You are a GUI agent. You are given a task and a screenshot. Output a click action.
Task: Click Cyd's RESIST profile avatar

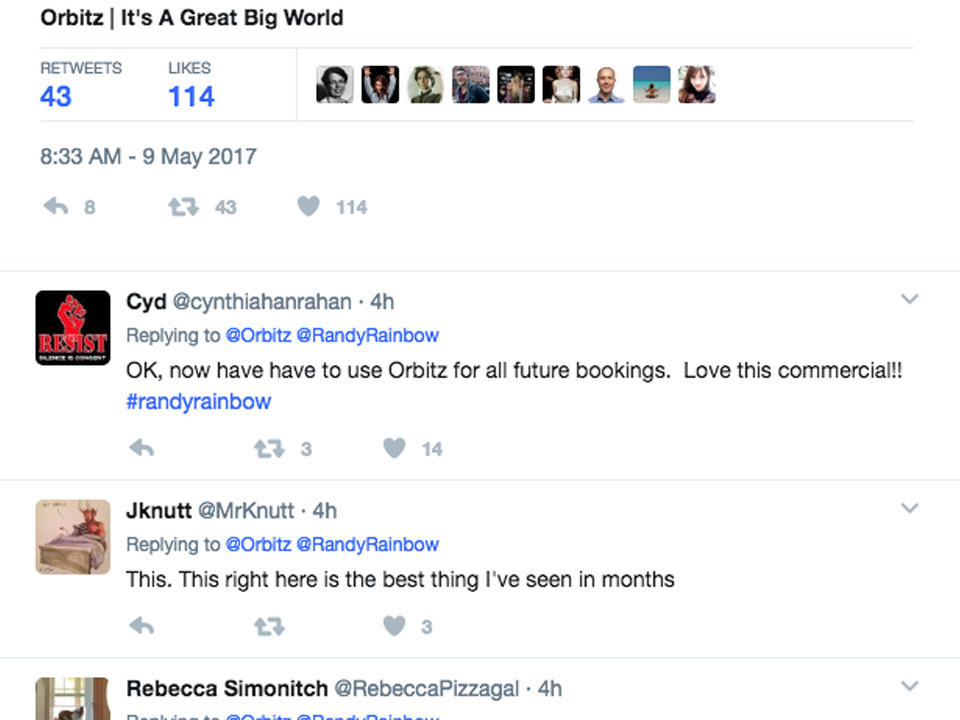tap(73, 327)
